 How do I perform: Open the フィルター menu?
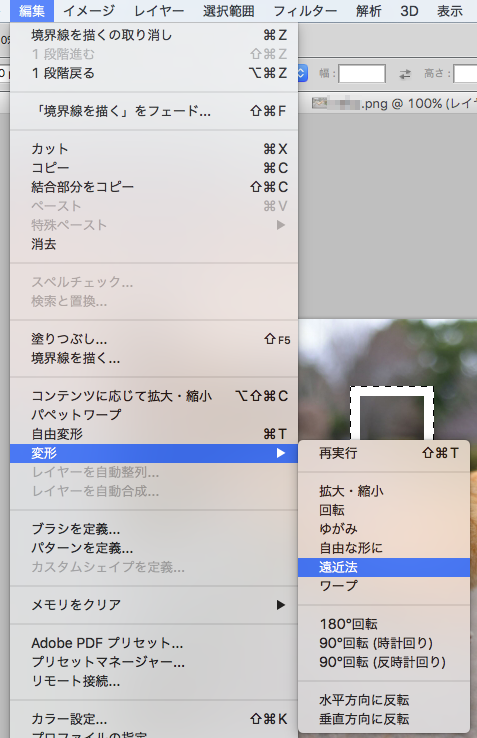pos(305,11)
